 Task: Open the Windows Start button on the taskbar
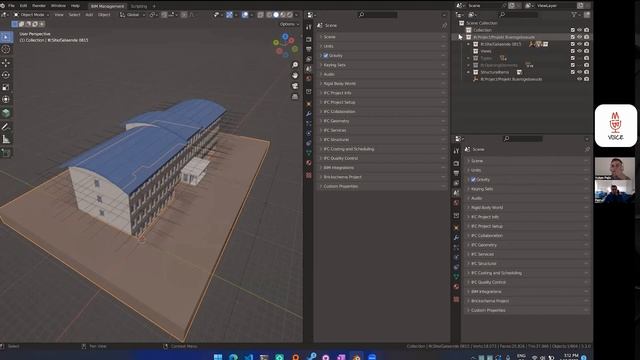218,357
